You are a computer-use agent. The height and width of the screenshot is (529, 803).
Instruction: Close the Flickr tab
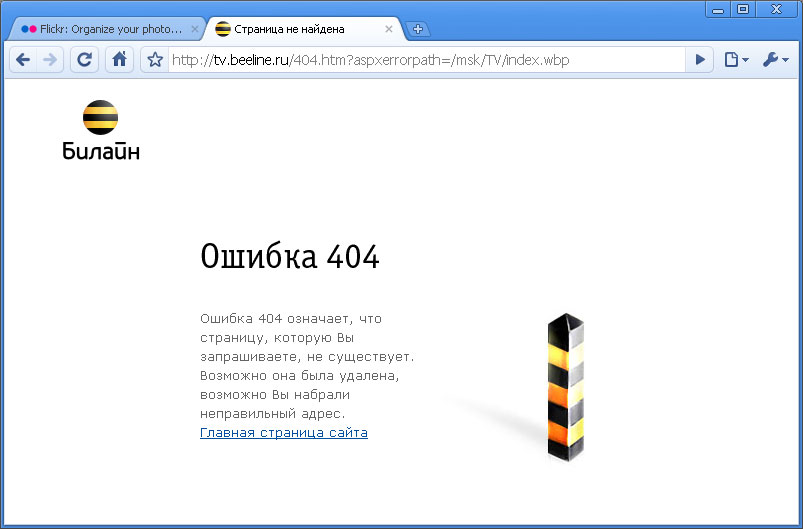[x=195, y=29]
